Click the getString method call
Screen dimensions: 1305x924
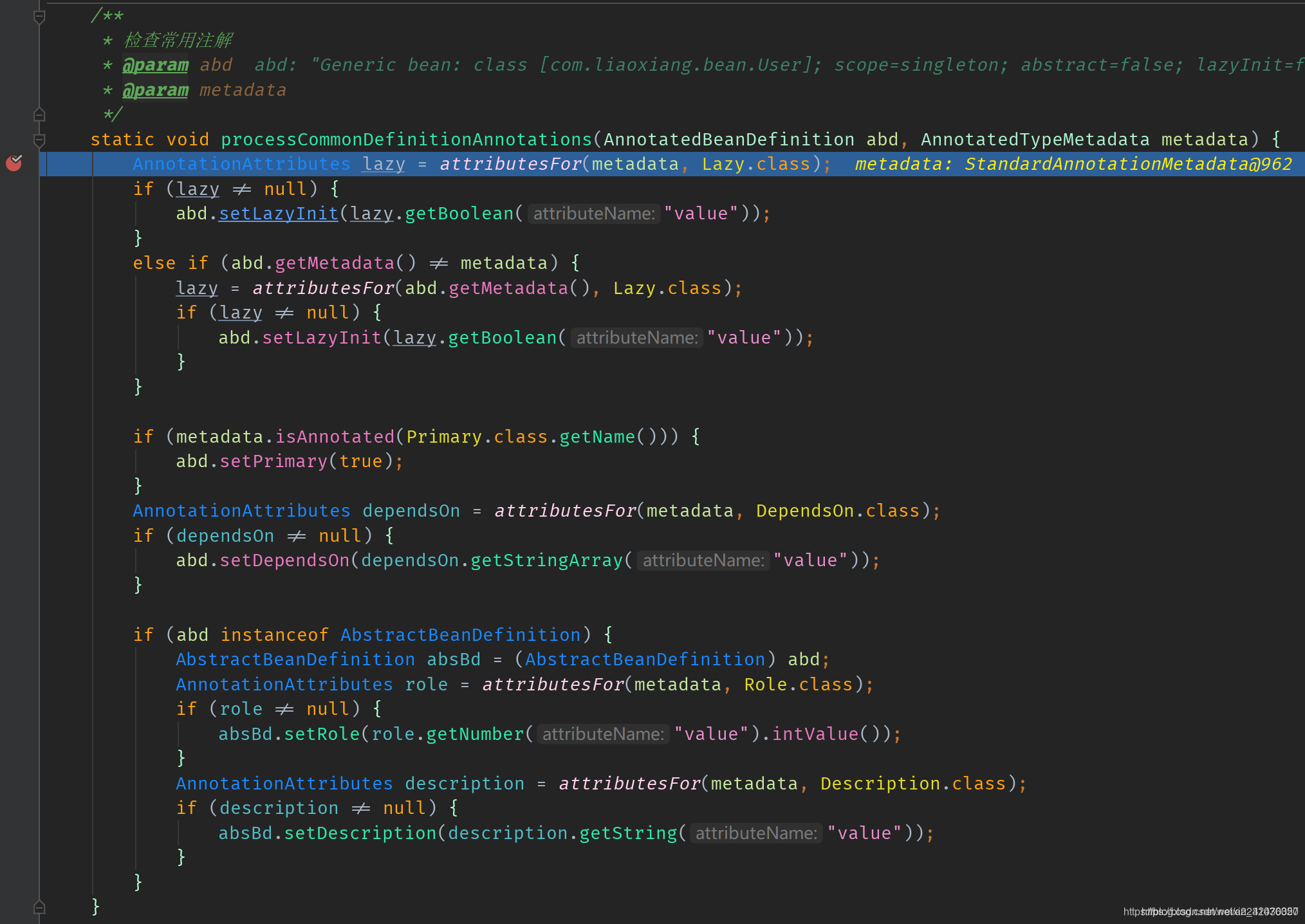click(628, 833)
